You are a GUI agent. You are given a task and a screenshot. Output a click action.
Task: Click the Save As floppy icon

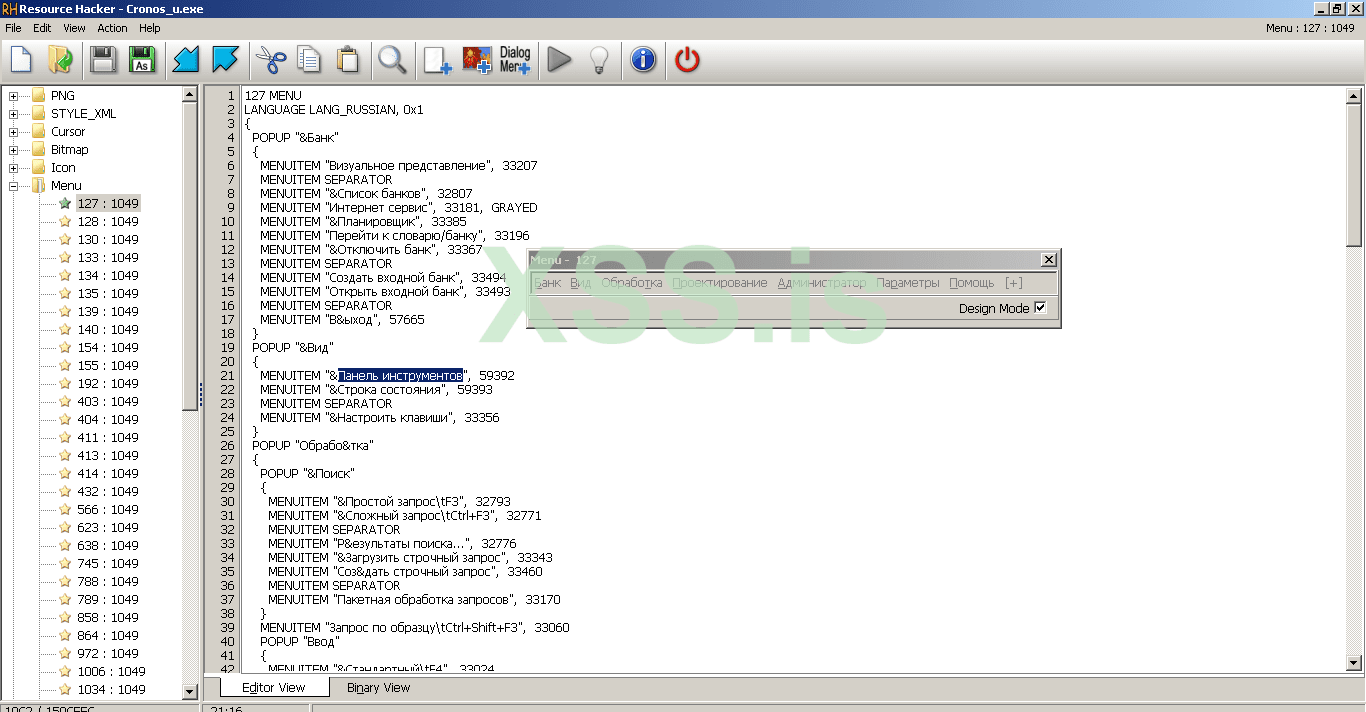[x=142, y=60]
